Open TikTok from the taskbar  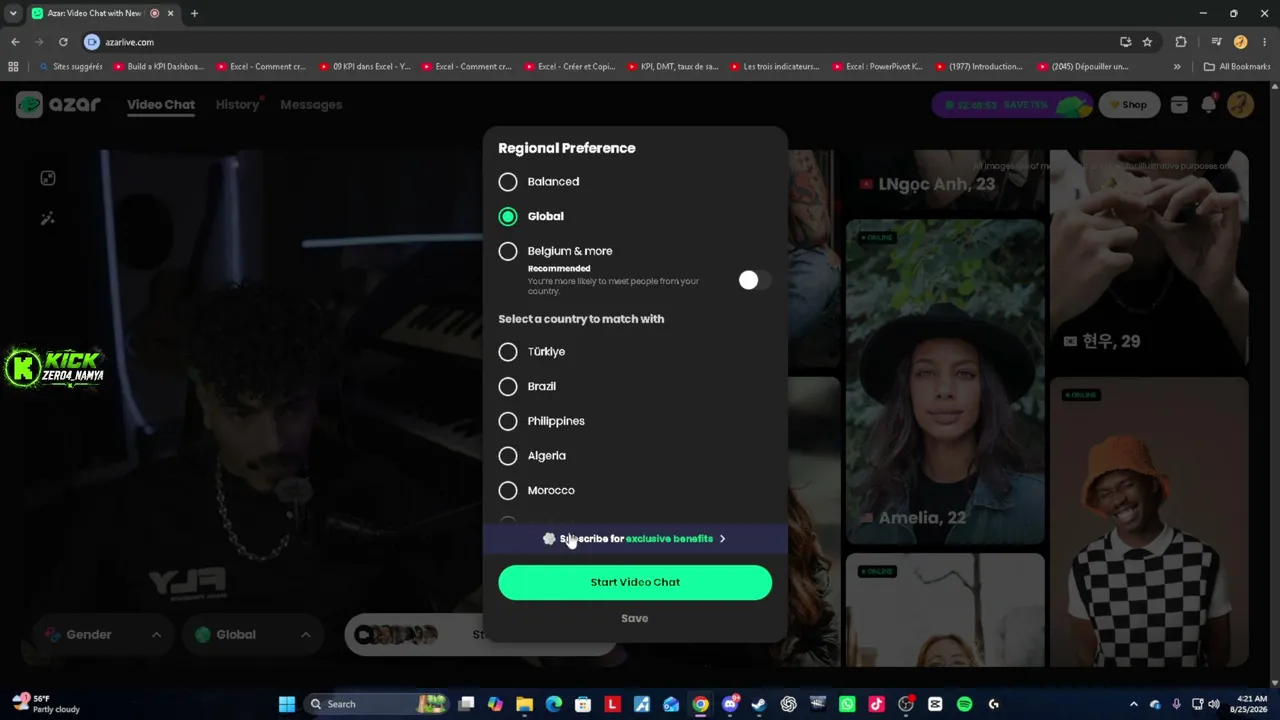876,704
